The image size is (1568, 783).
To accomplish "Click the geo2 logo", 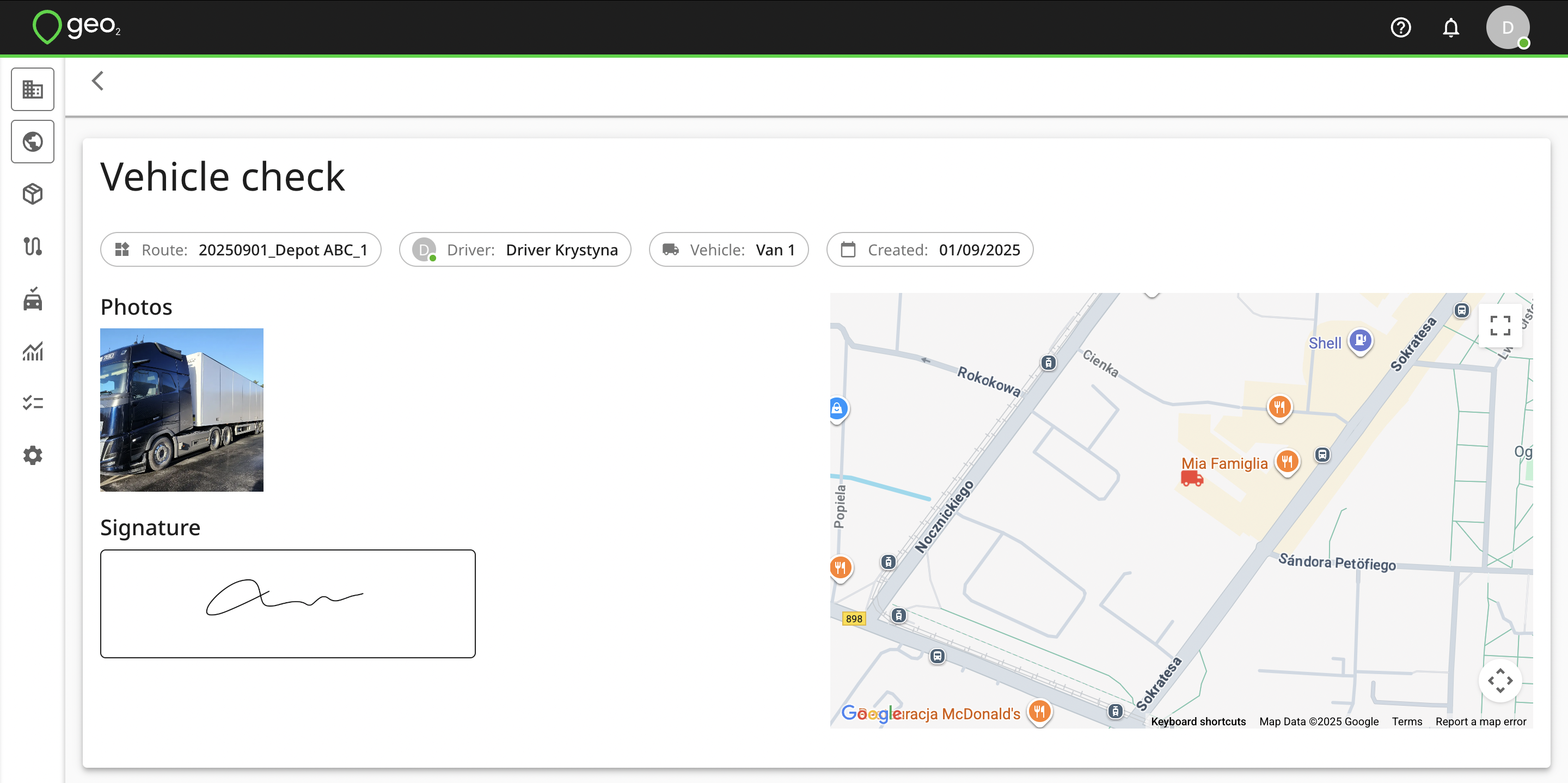I will tap(76, 27).
